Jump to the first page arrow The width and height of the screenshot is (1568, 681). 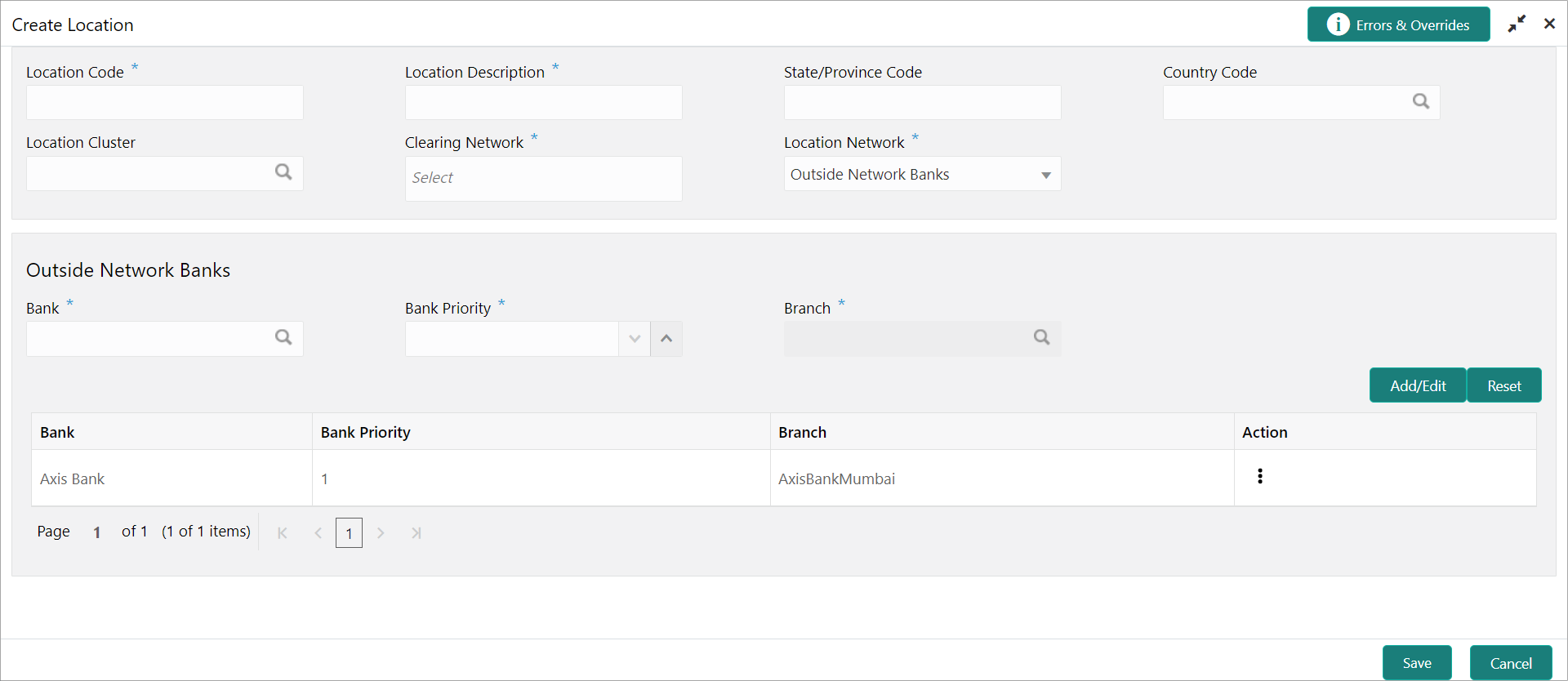coord(283,533)
